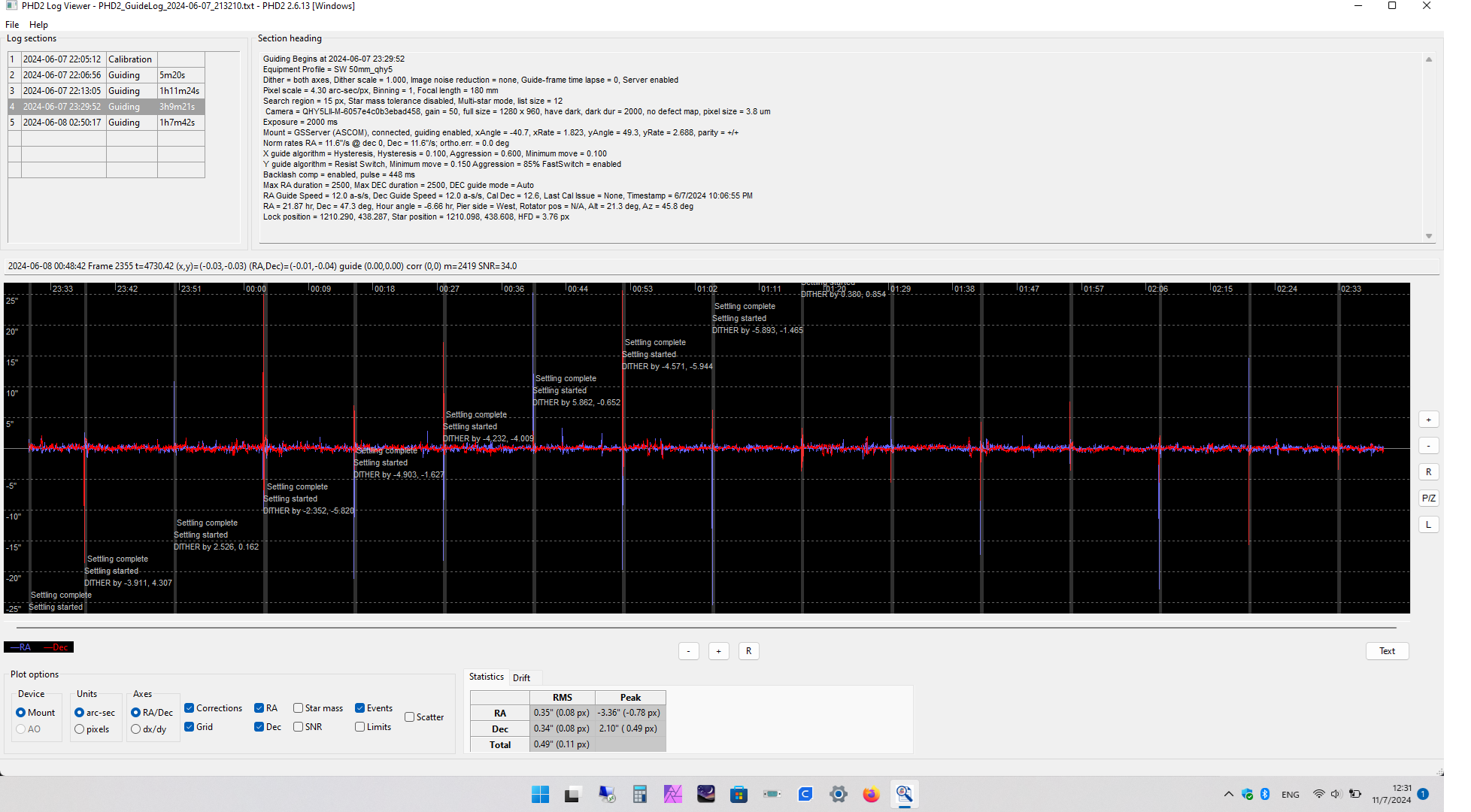Screen dimensions: 1471x812
Task: Zoom in horizontal time axis
Action: pos(718,651)
